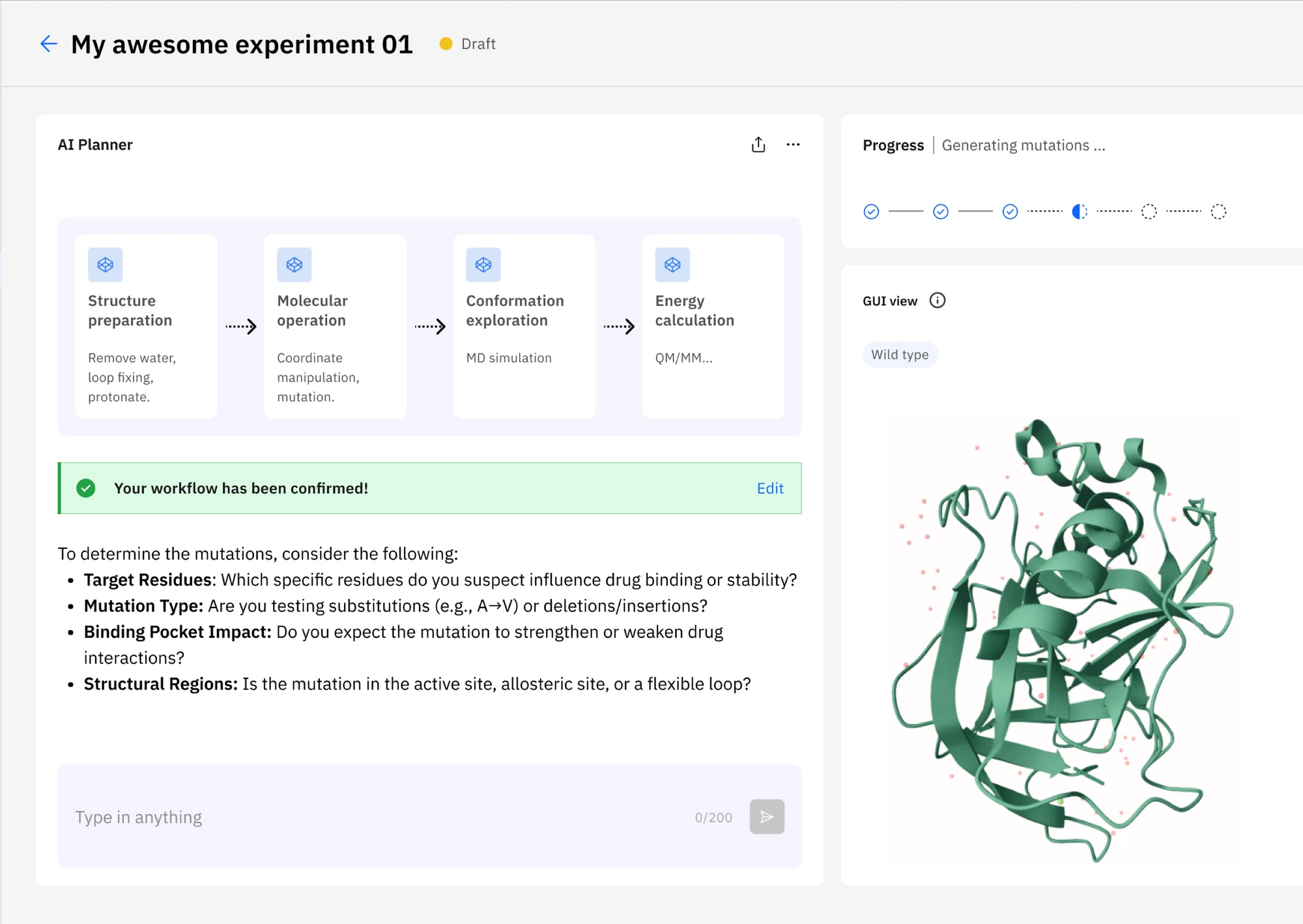Click the GUI view label
This screenshot has height=924, width=1303.
point(890,301)
